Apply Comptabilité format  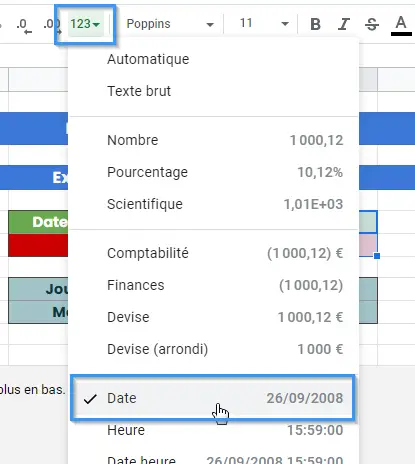(x=213, y=253)
